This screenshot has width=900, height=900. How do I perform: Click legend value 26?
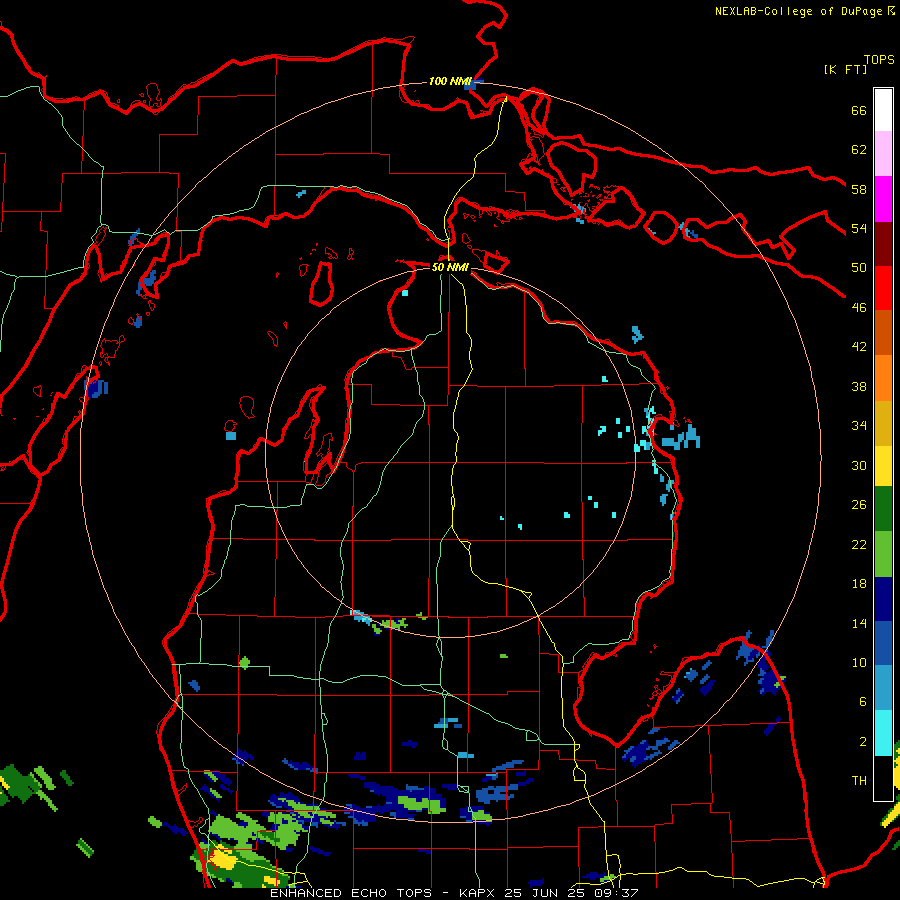coord(859,505)
